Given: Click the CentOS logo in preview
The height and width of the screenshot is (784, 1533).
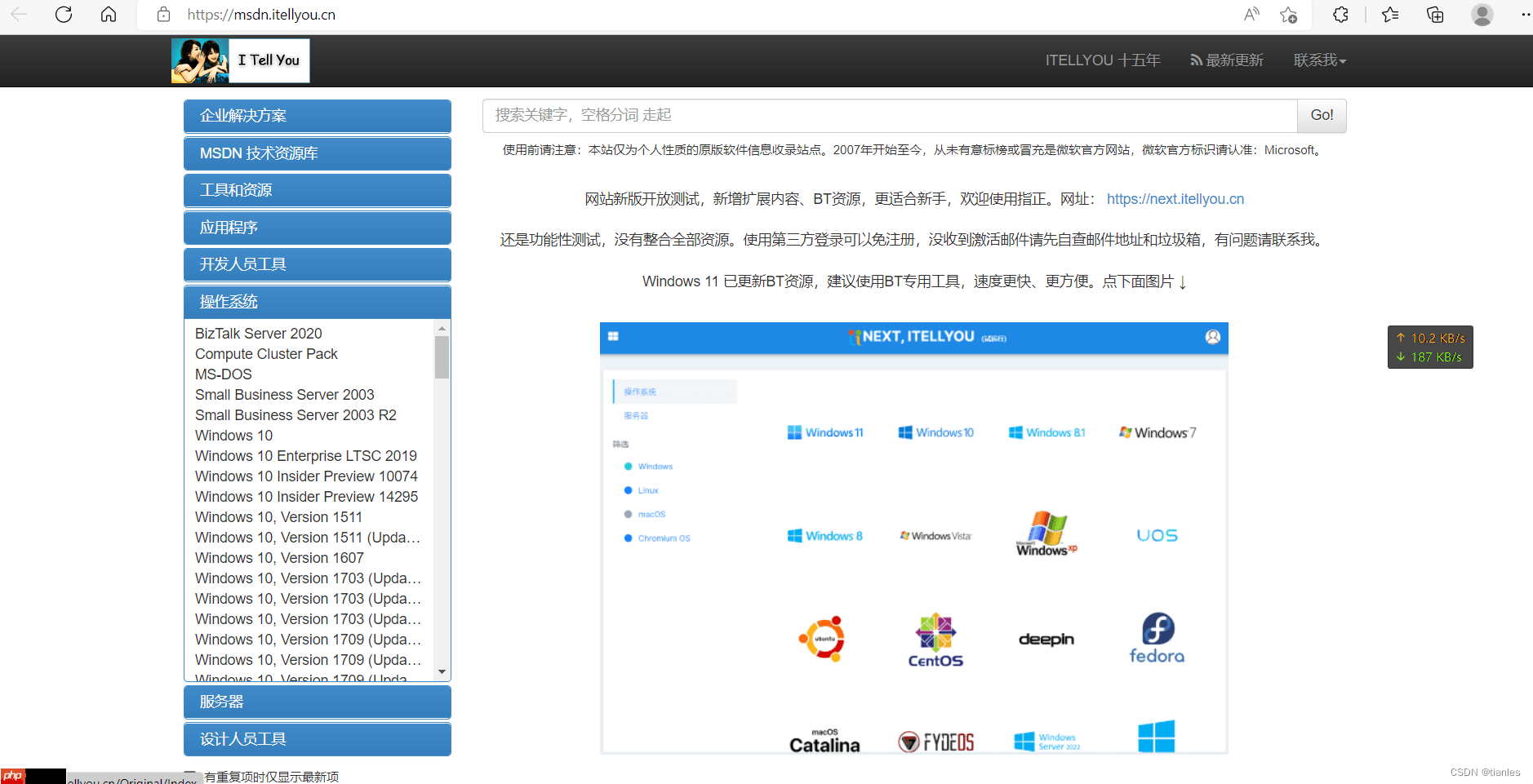Looking at the screenshot, I should (x=935, y=640).
